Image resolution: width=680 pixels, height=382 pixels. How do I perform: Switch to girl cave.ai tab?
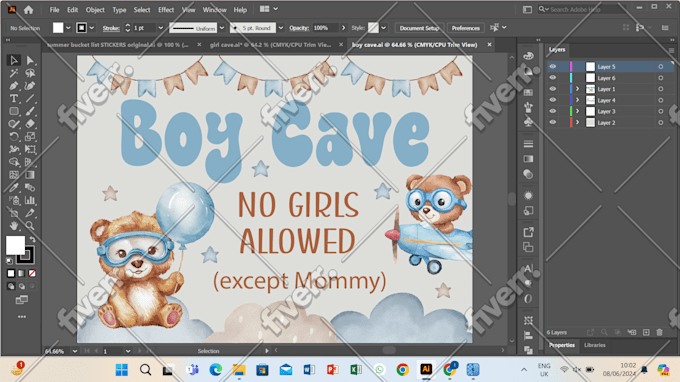click(x=270, y=45)
